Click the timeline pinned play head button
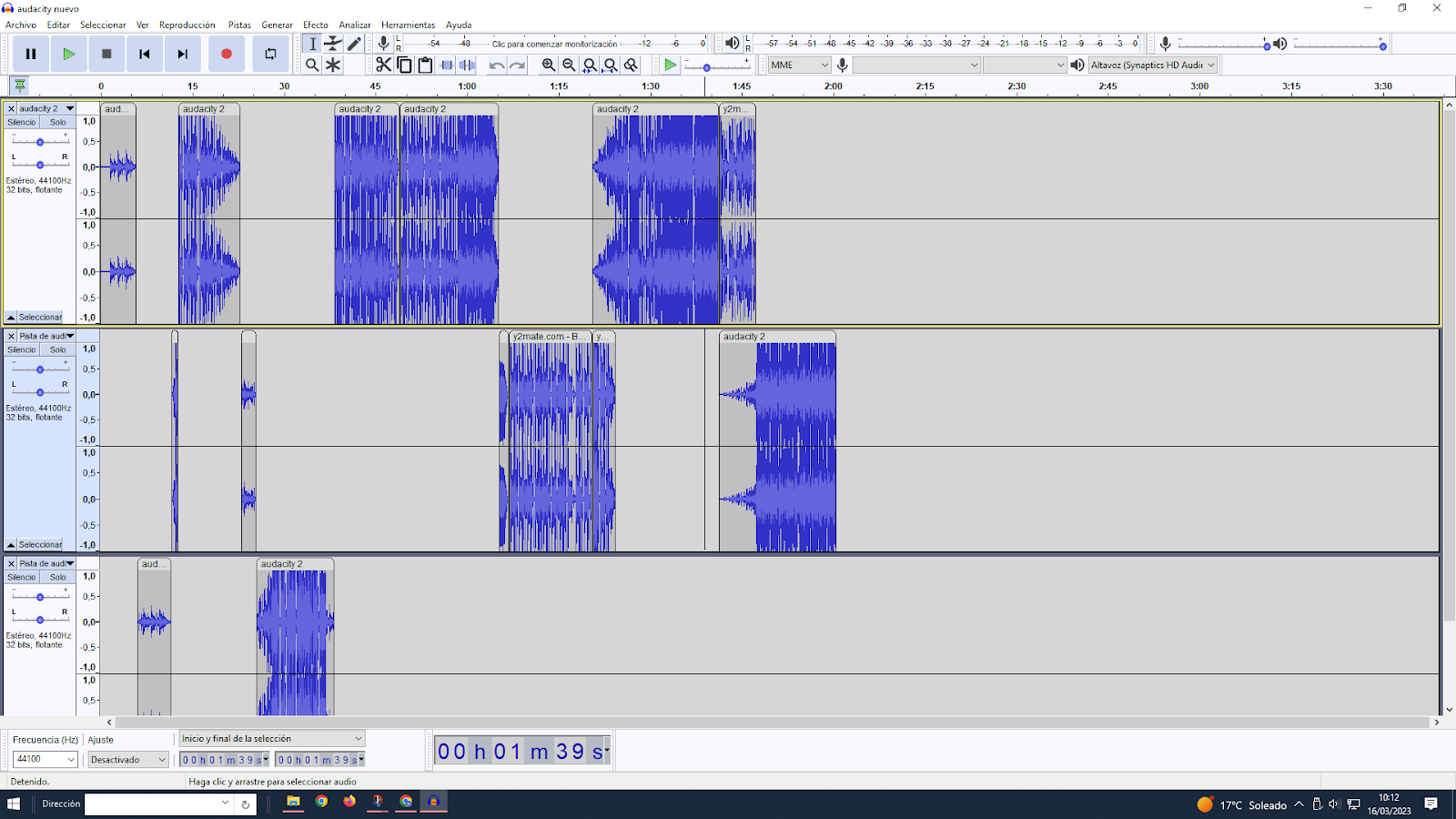This screenshot has width=1456, height=819. point(19,86)
